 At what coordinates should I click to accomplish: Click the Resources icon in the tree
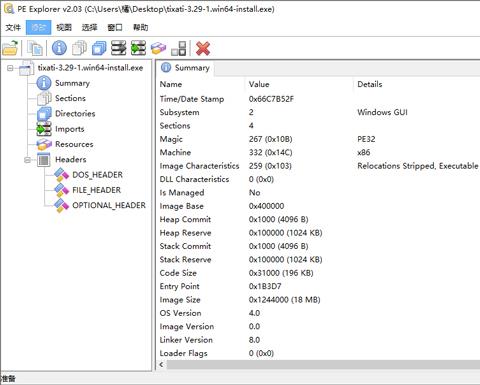click(x=44, y=144)
